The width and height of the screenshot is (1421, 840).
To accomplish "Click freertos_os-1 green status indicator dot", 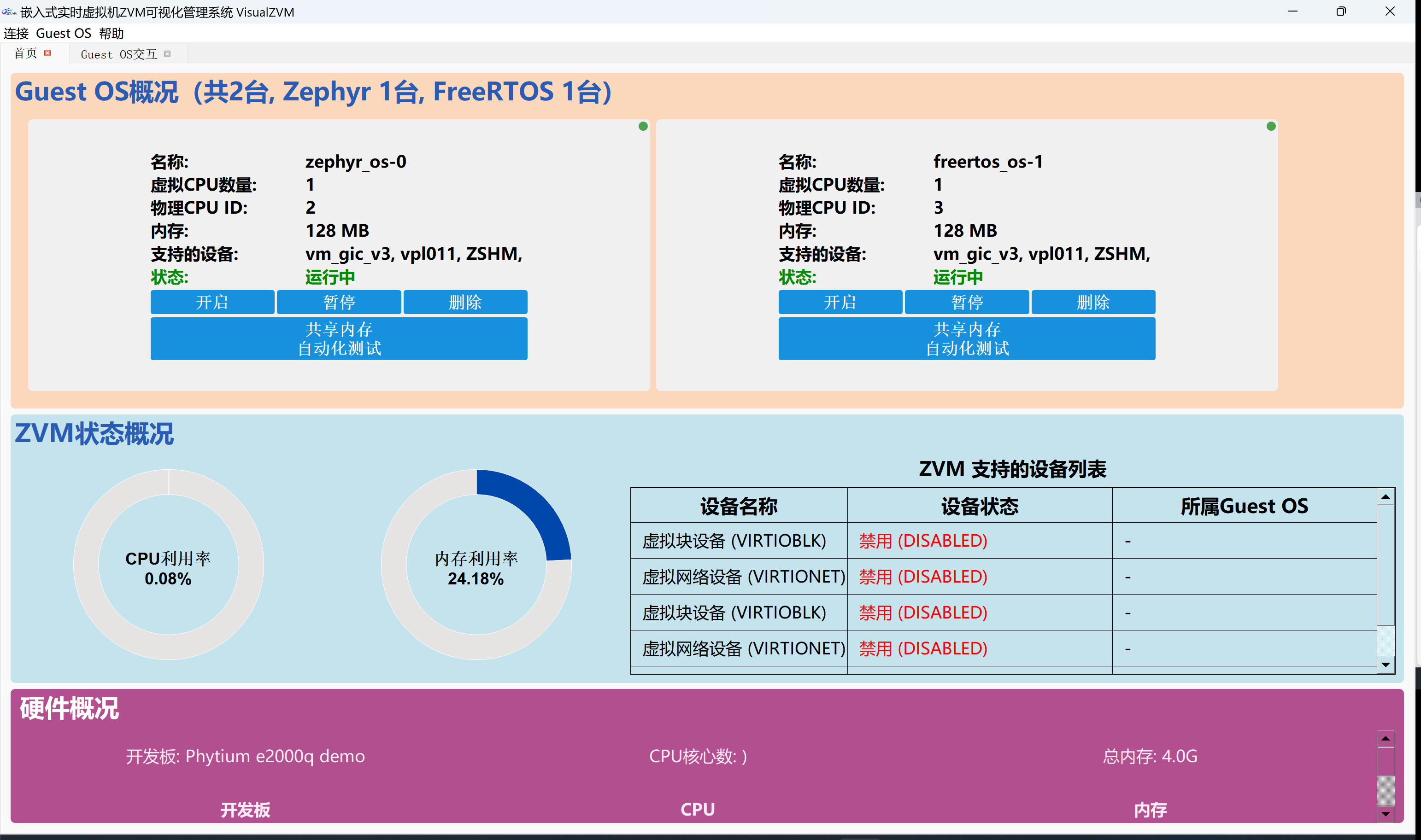I will 1271,126.
